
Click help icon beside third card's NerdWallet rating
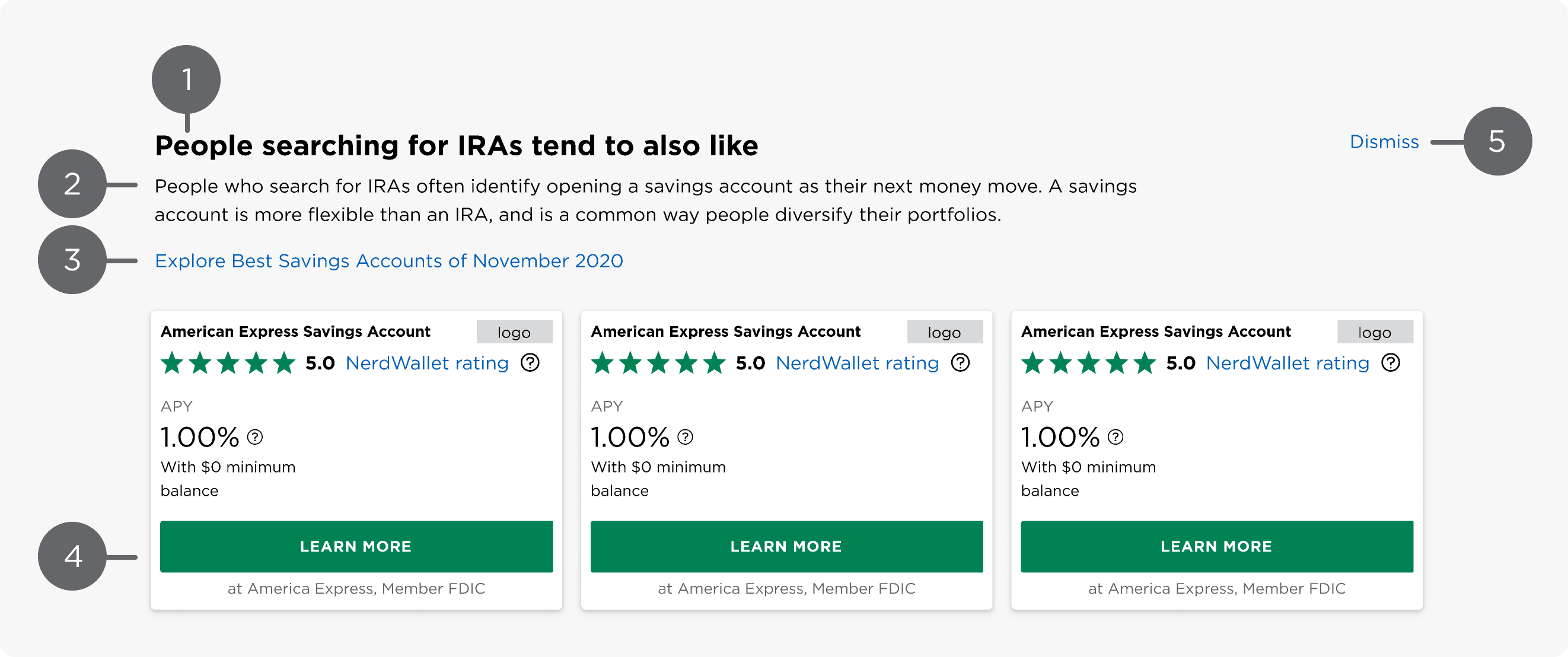[x=1391, y=362]
